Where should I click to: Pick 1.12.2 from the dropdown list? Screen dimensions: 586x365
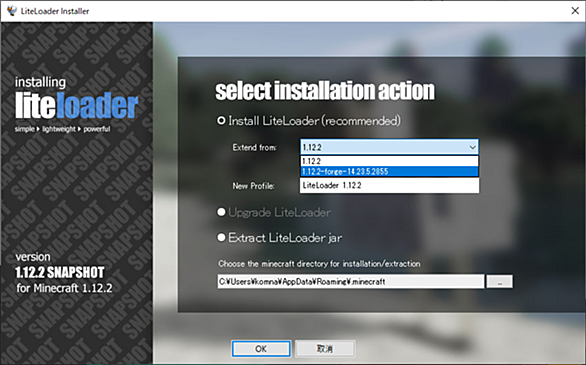pyautogui.click(x=389, y=161)
